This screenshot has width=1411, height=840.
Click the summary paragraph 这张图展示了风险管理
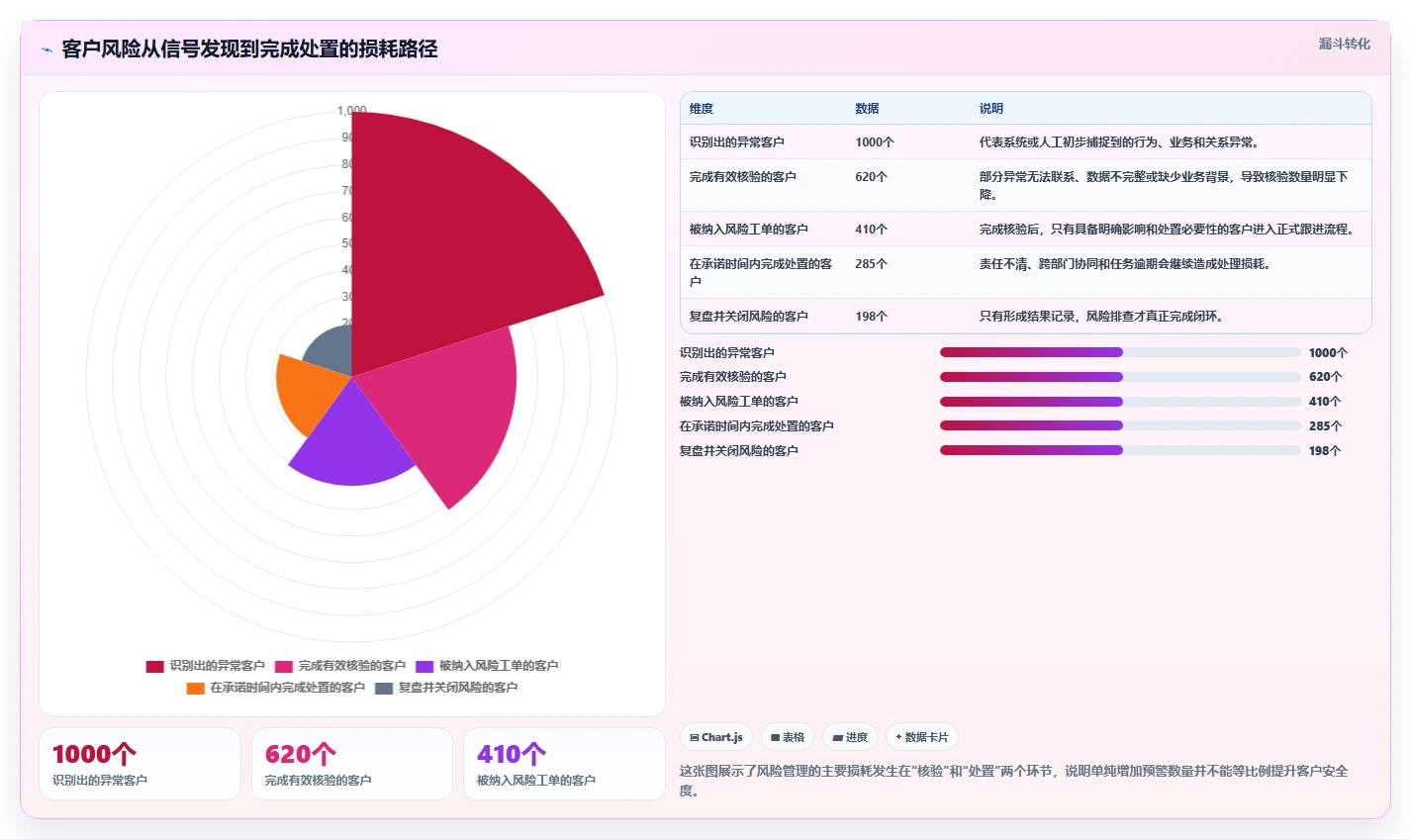(x=1014, y=781)
